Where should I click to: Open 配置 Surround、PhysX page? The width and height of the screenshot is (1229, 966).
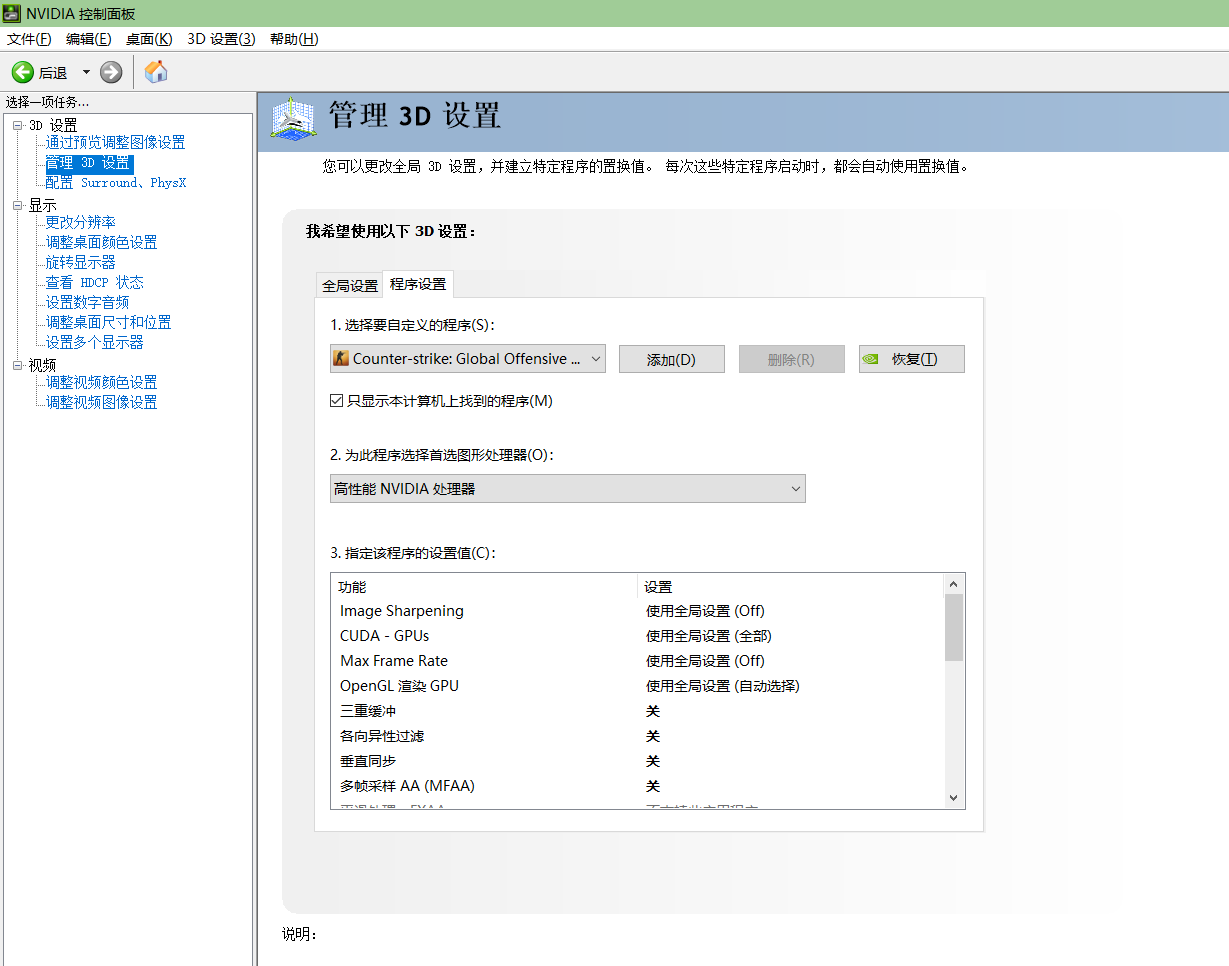pyautogui.click(x=116, y=183)
